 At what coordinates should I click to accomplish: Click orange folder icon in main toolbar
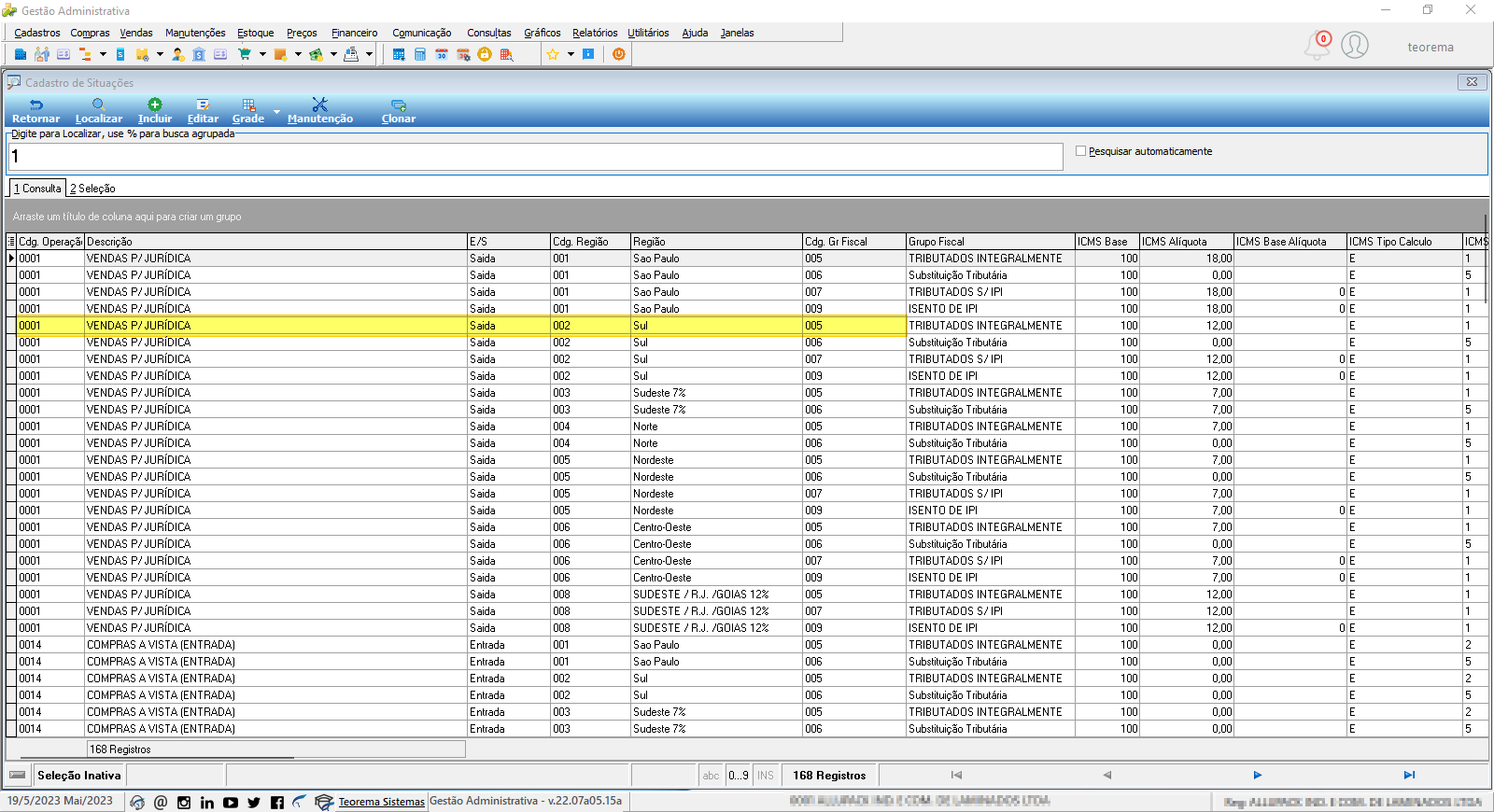coord(280,54)
